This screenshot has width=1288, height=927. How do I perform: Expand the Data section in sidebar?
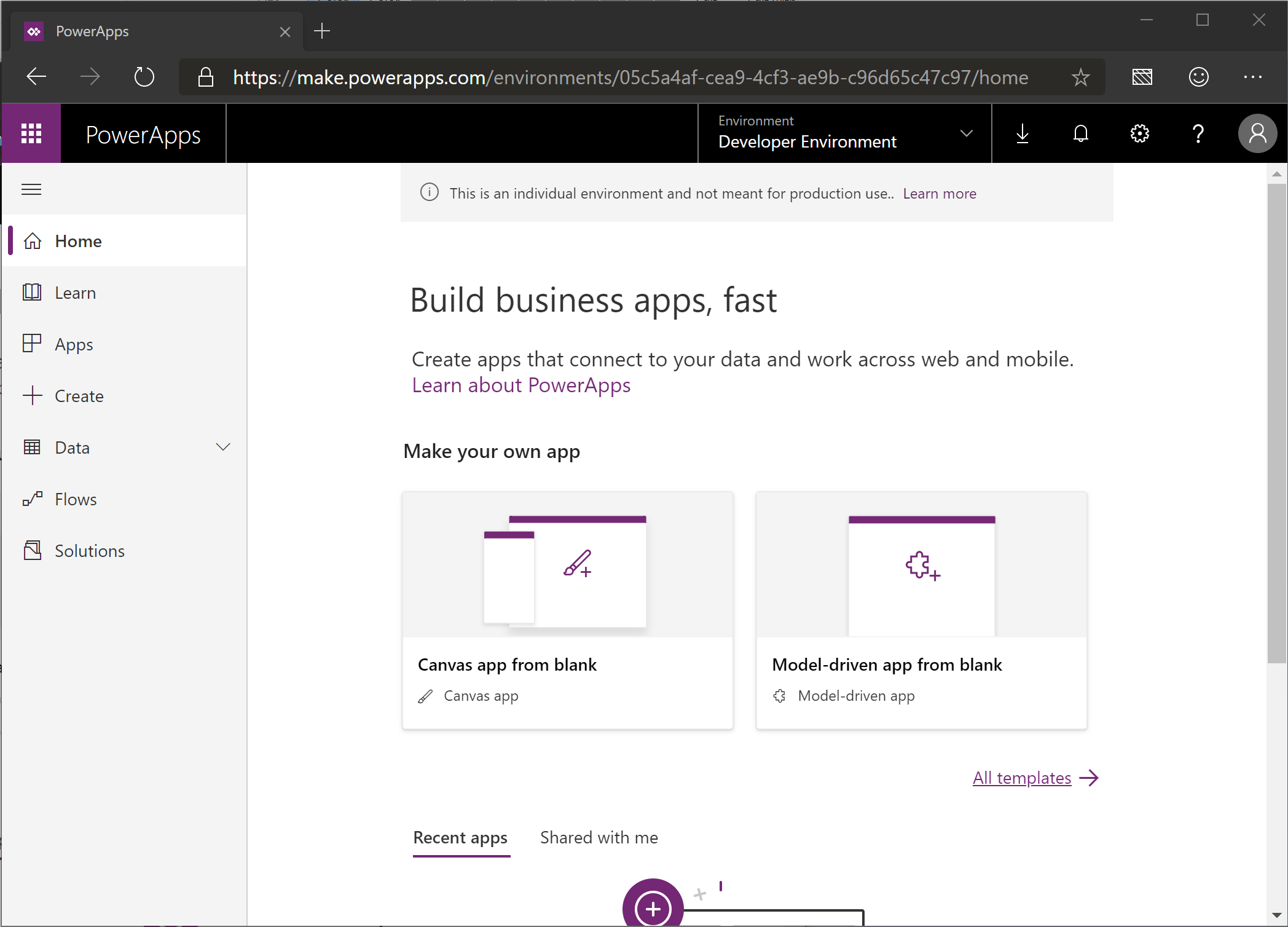223,447
